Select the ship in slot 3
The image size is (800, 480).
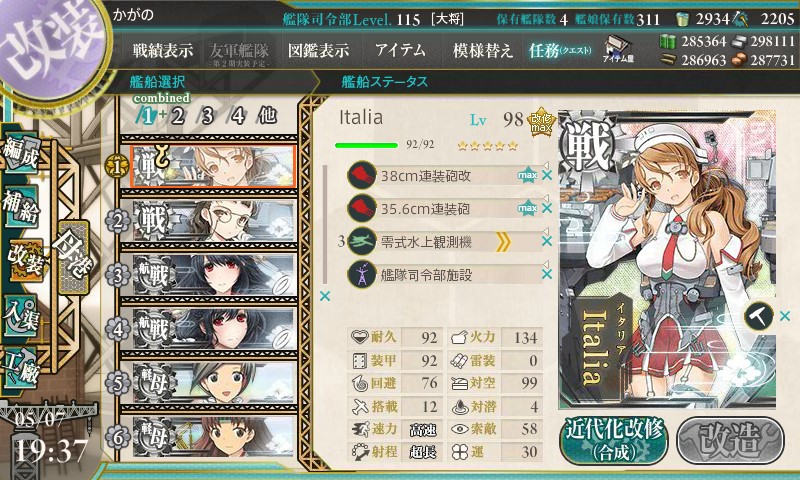click(x=213, y=275)
